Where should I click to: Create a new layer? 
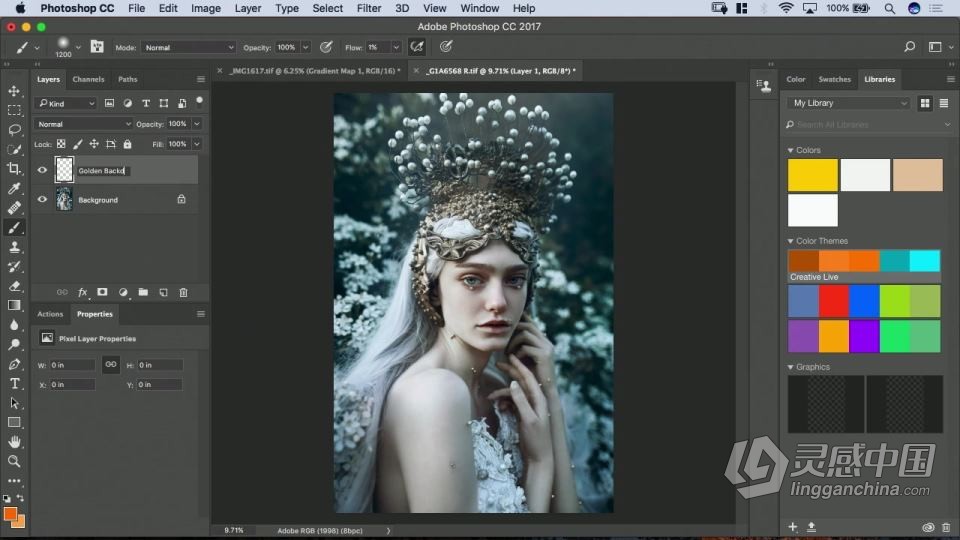point(163,293)
